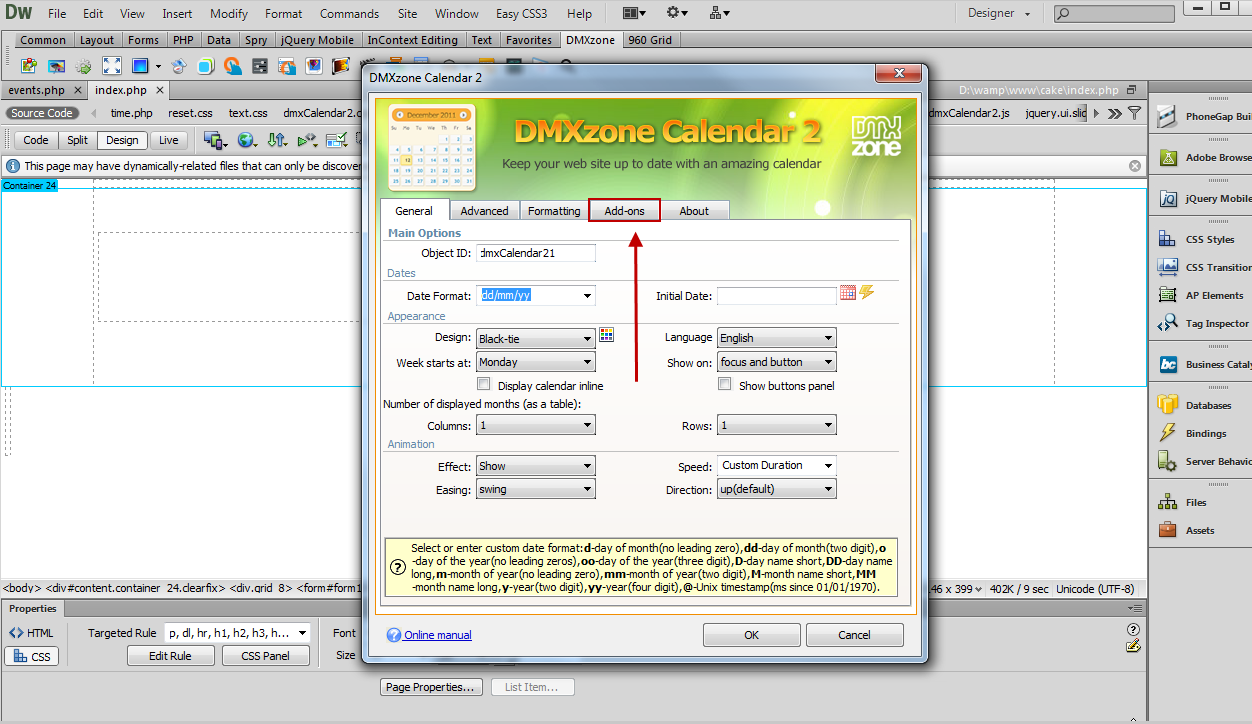1252x724 pixels.
Task: Open the Show on dropdown
Action: (x=777, y=362)
